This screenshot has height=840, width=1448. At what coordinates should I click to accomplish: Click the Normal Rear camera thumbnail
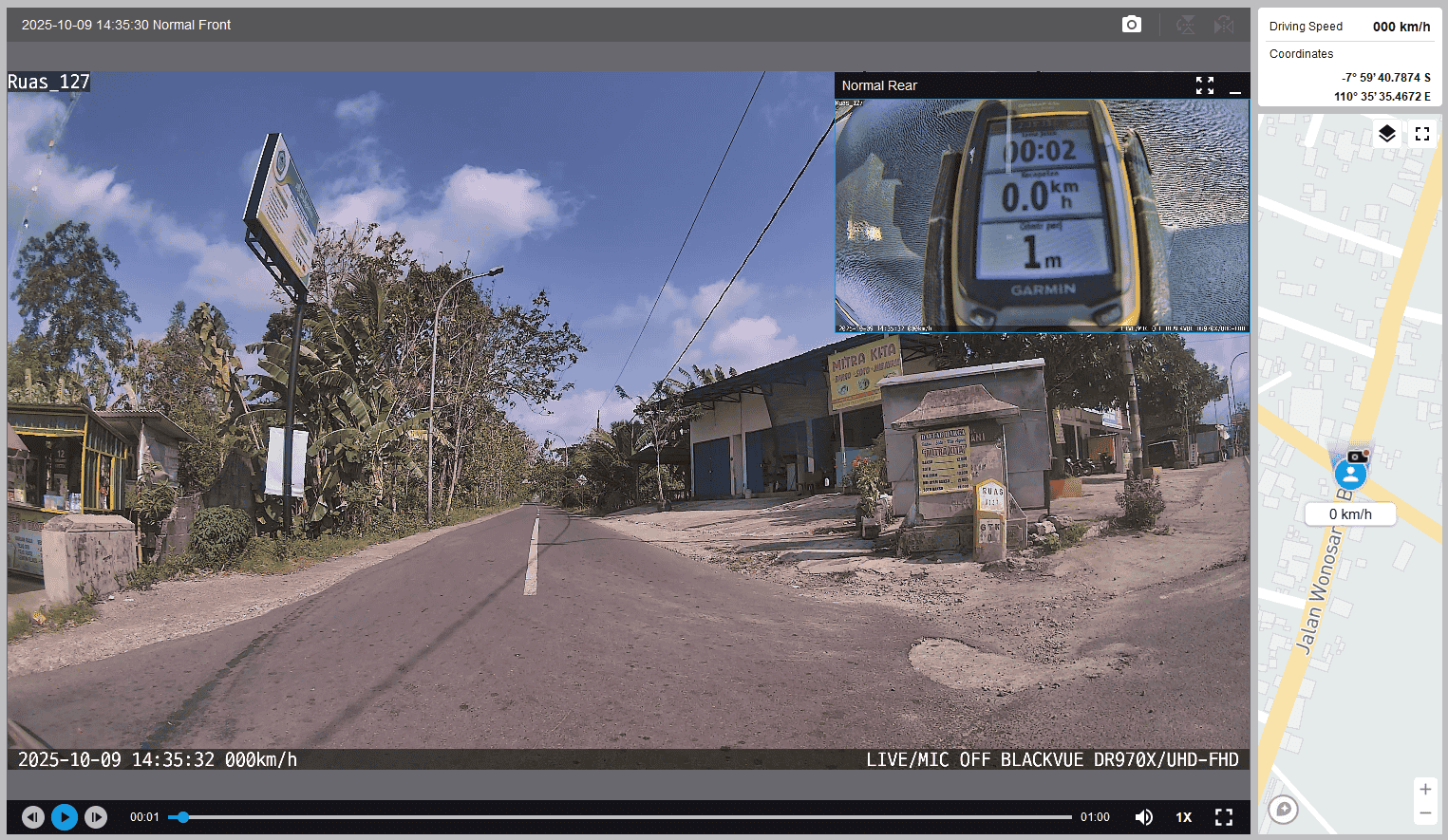pyautogui.click(x=1042, y=215)
